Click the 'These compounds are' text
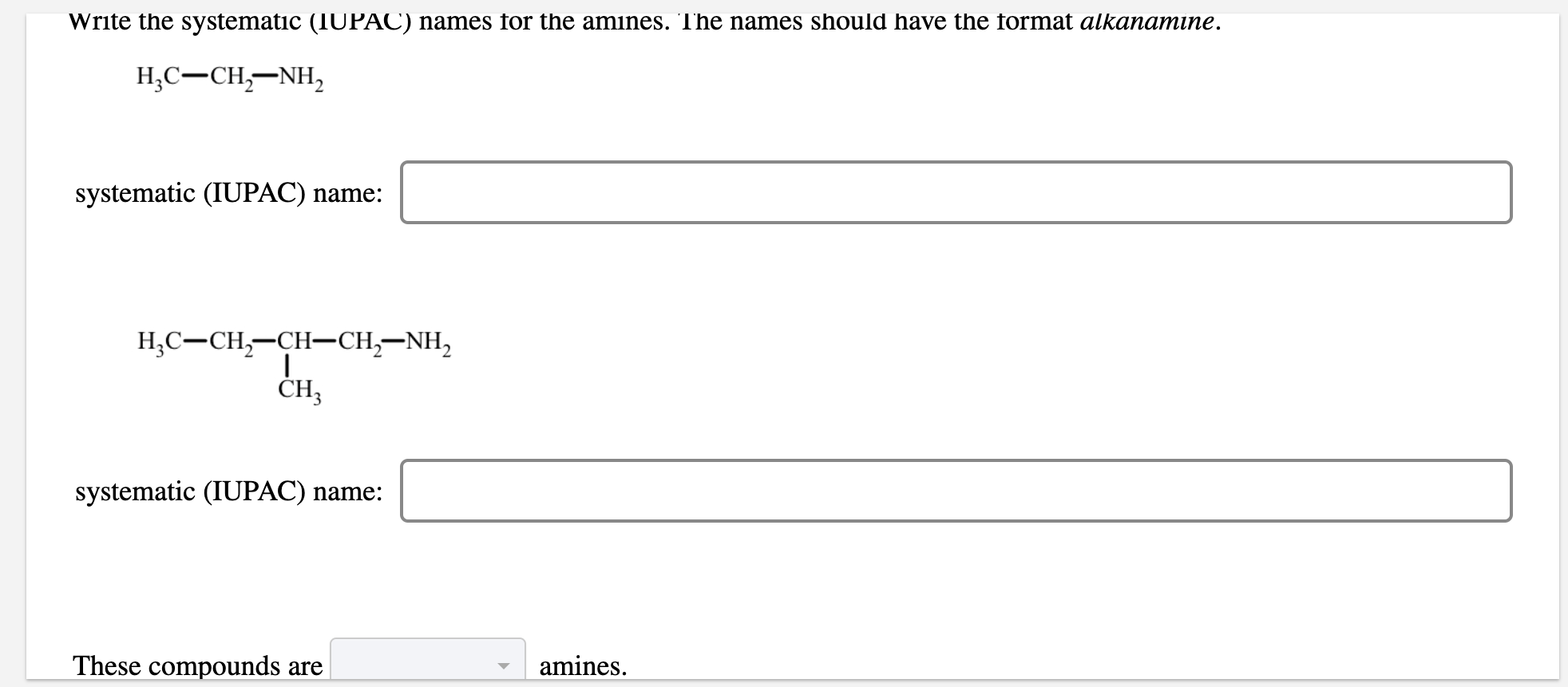Screen dimensions: 1568x687 [x=197, y=665]
